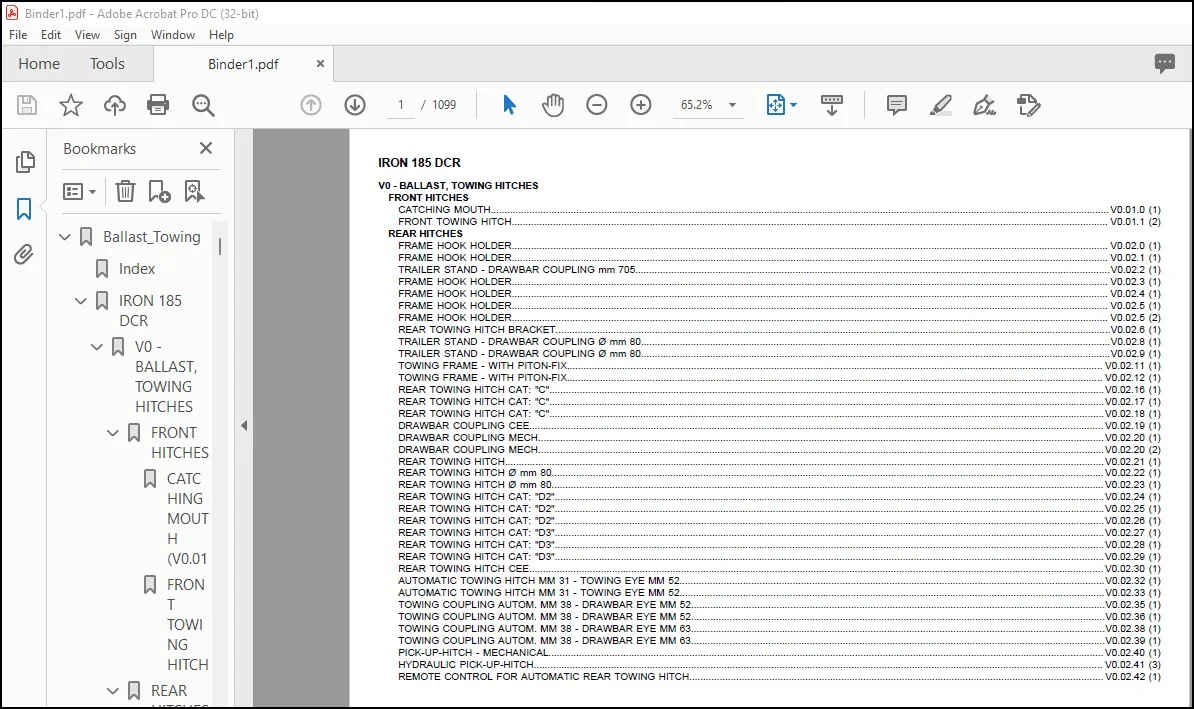The image size is (1194, 709).
Task: Select the arrow selection tool
Action: (509, 105)
